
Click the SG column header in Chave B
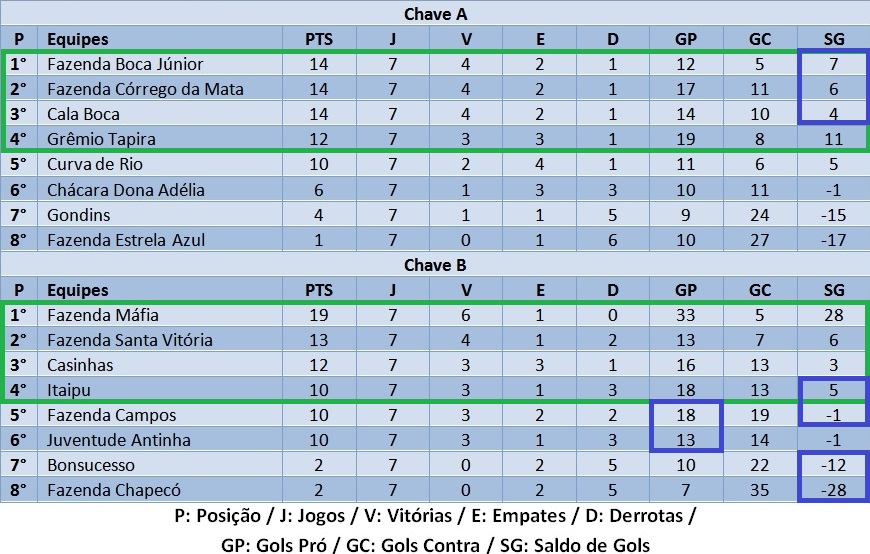pyautogui.click(x=833, y=290)
